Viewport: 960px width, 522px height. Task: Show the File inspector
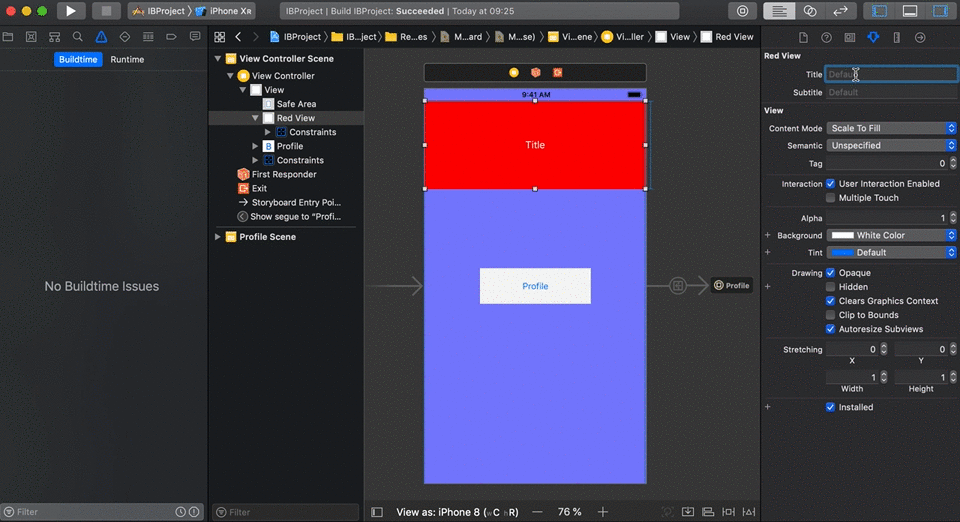[803, 37]
